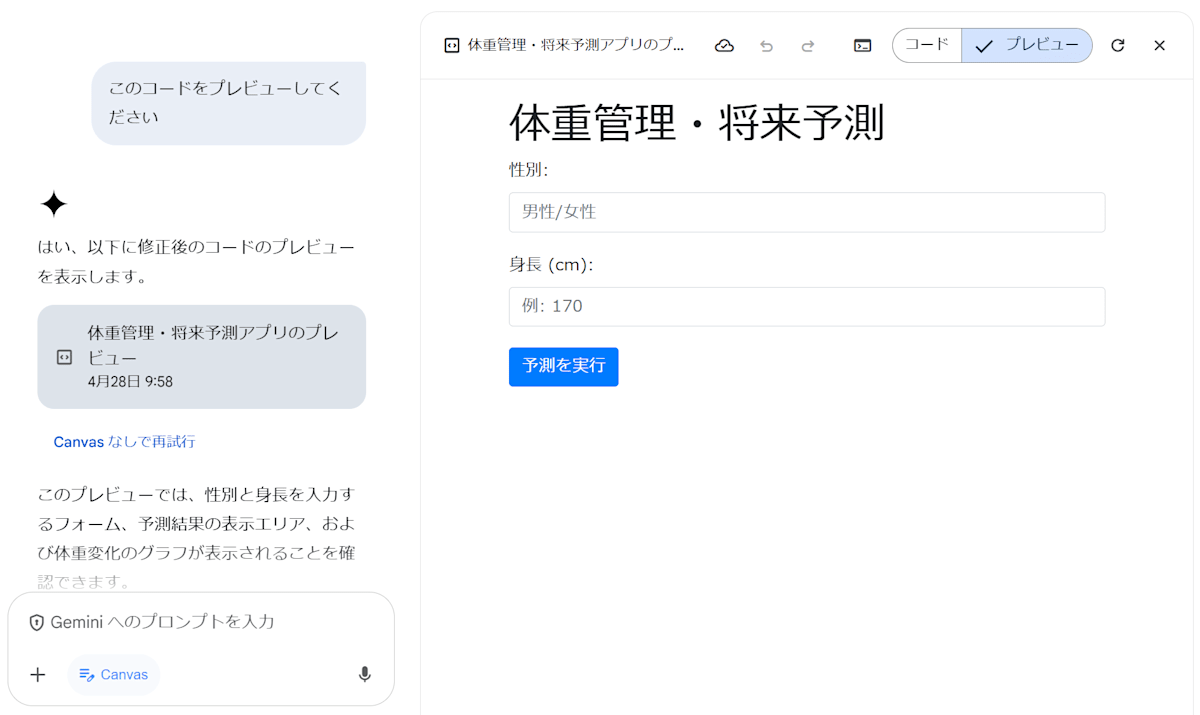Select the プレビュー tab
The height and width of the screenshot is (715, 1200).
tap(1027, 45)
